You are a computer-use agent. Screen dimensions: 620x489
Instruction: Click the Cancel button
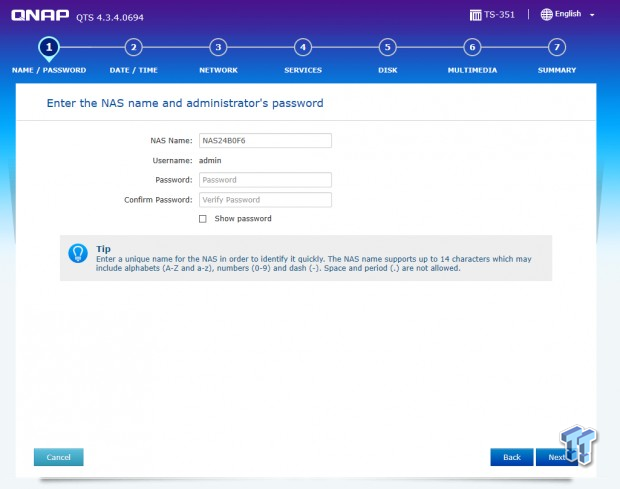(59, 457)
